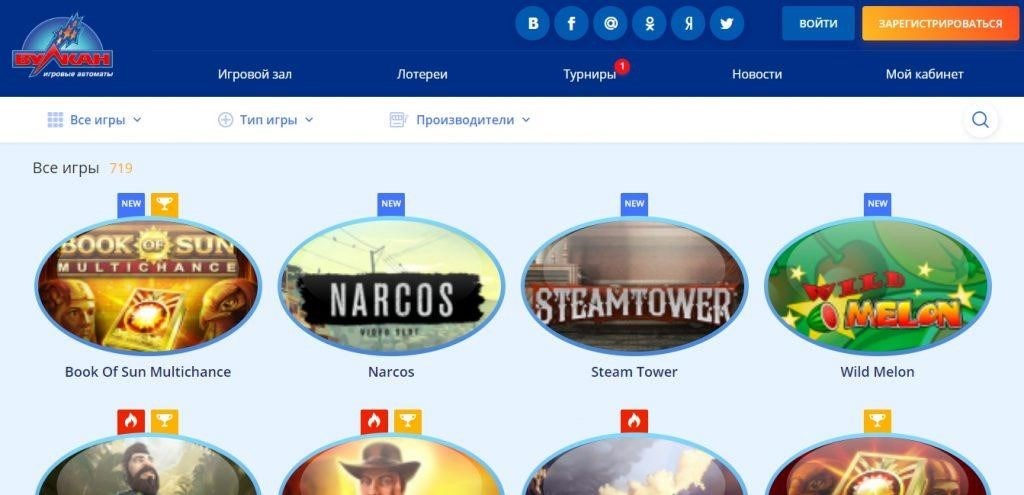
Task: Open the Турниры menu item
Action: [590, 74]
